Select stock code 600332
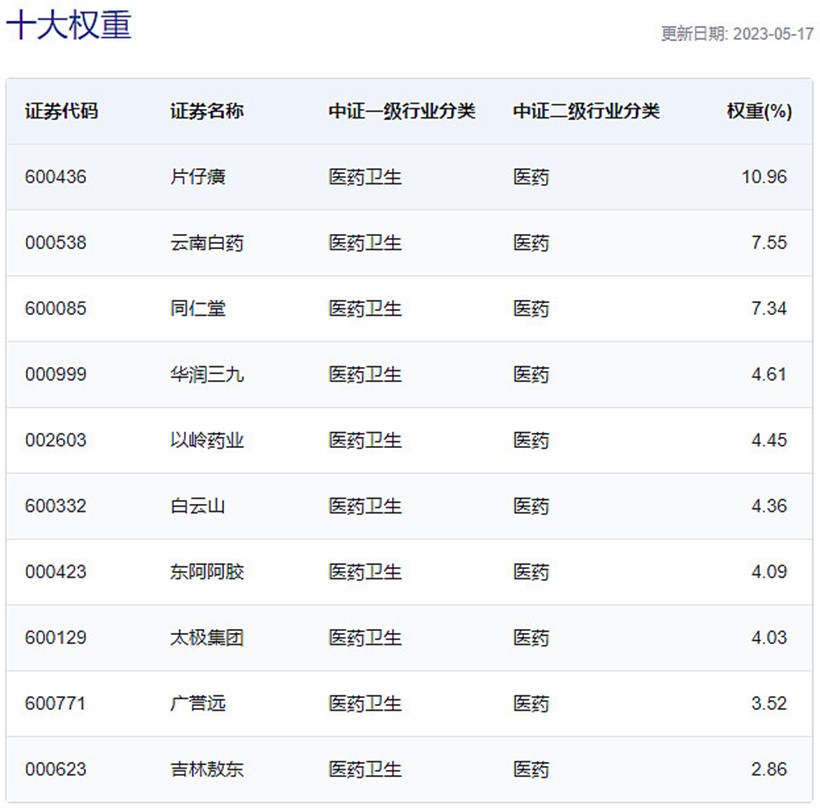Viewport: 820px width, 811px height. 55,506
